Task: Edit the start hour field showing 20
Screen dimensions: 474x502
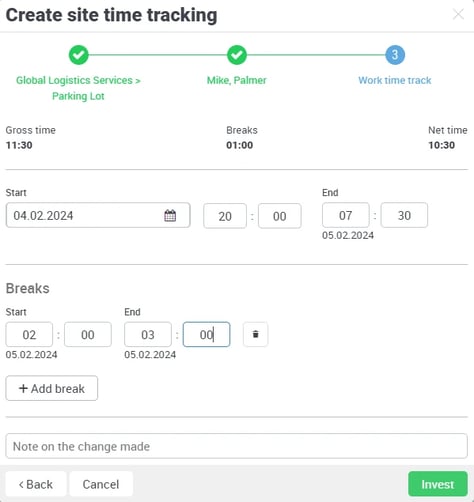Action: tap(225, 216)
